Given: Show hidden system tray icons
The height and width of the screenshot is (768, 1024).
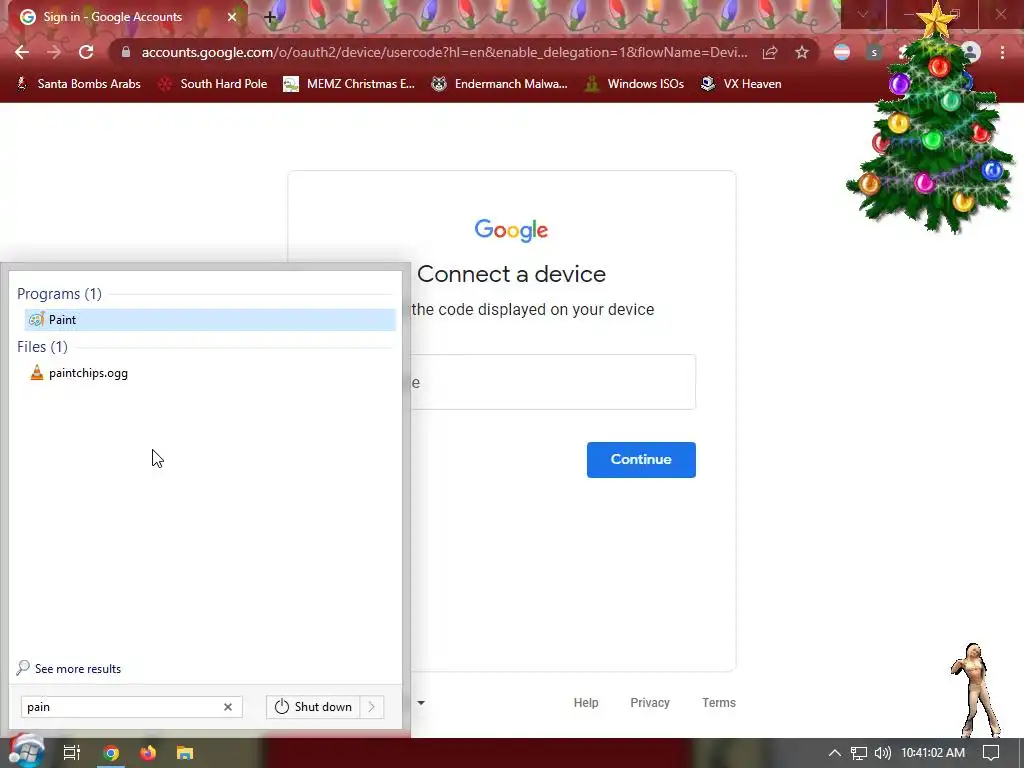Looking at the screenshot, I should click(834, 753).
